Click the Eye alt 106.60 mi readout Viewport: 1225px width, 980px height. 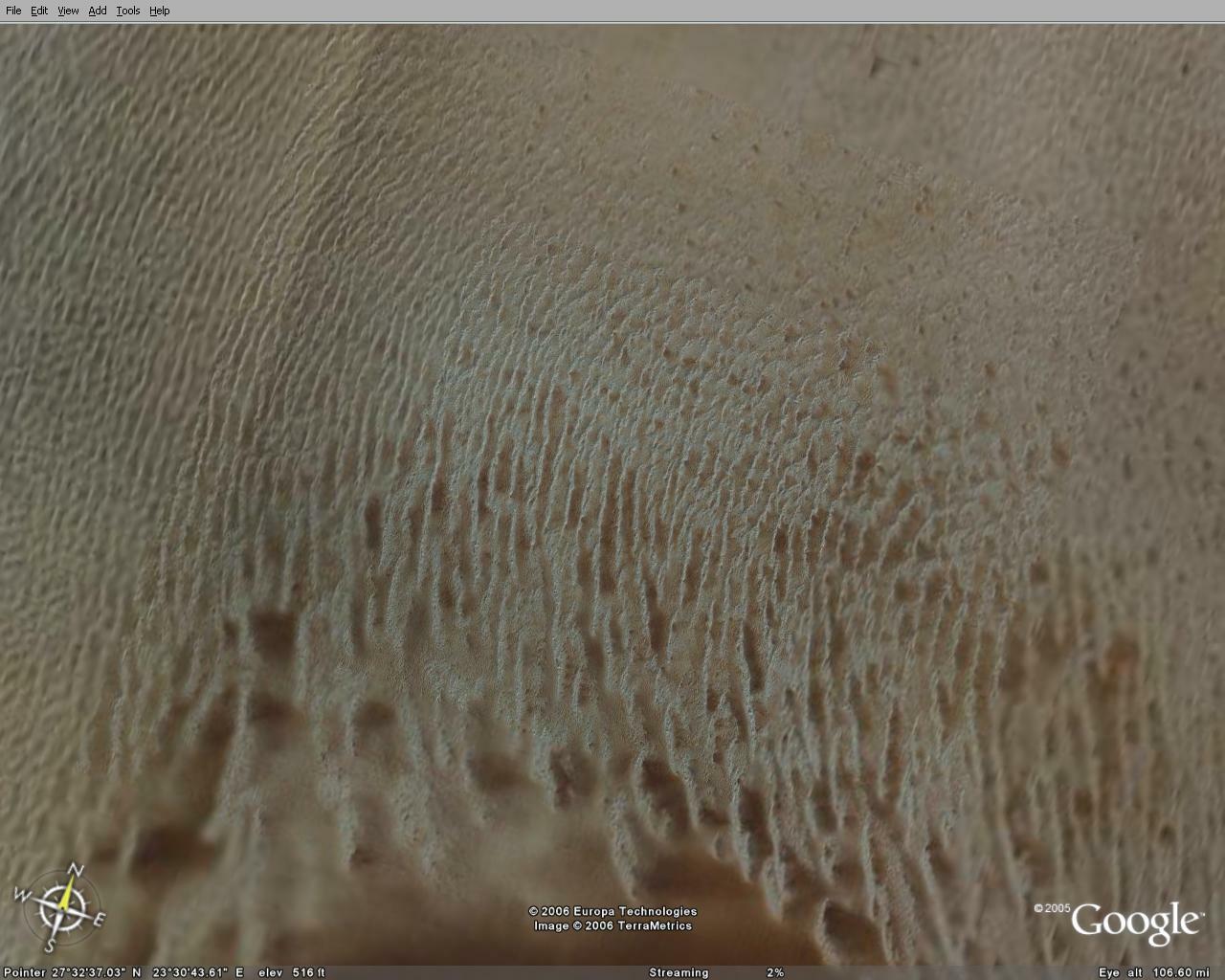click(1153, 972)
